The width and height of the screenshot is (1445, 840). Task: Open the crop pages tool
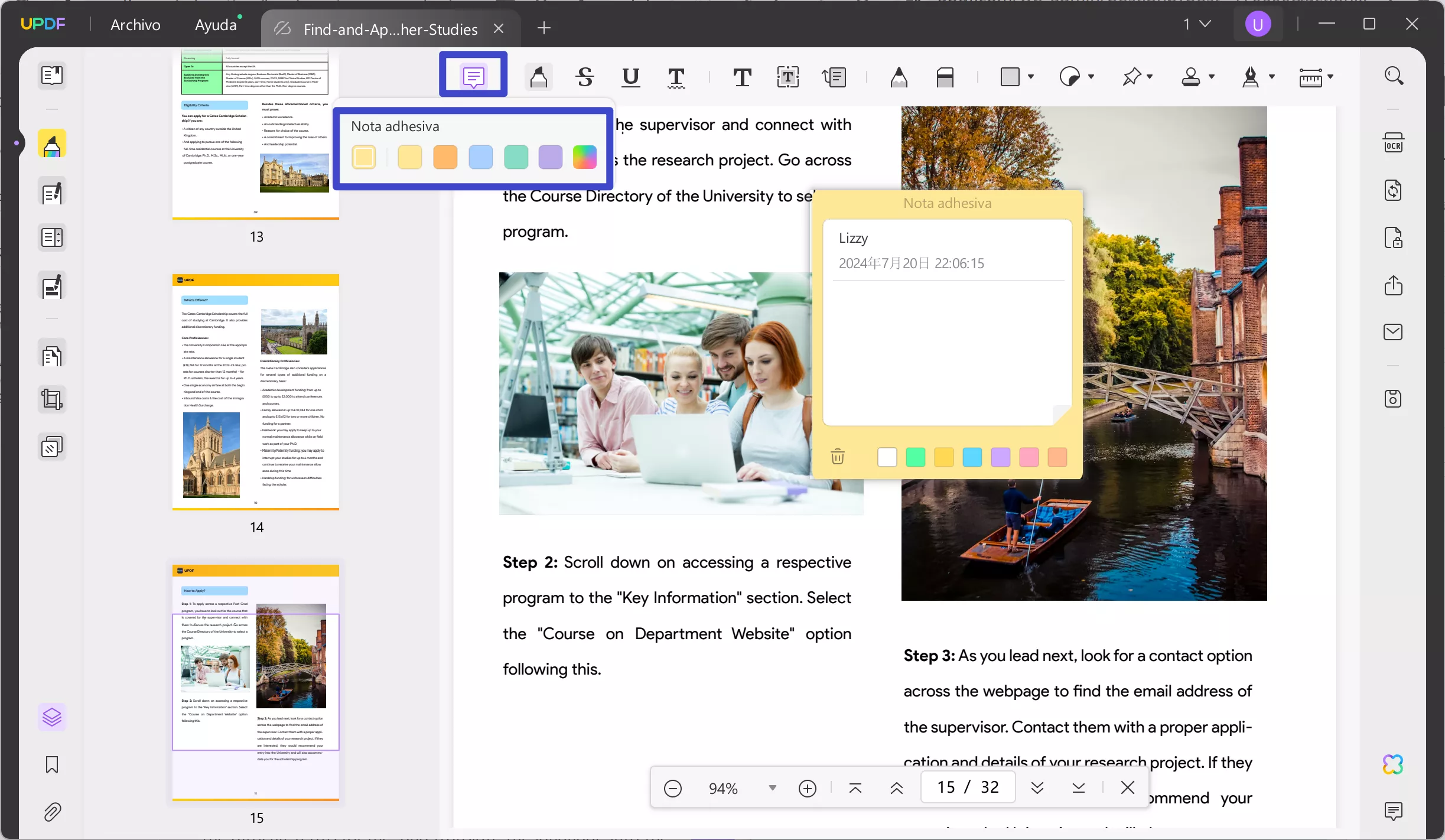tap(52, 400)
